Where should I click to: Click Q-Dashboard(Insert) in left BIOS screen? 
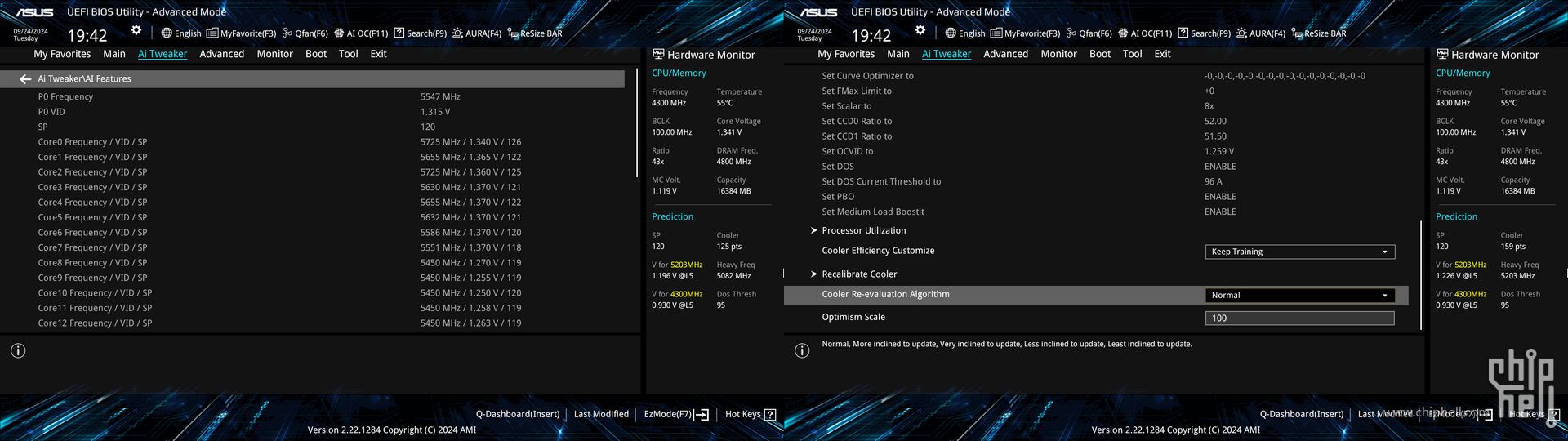(x=518, y=414)
